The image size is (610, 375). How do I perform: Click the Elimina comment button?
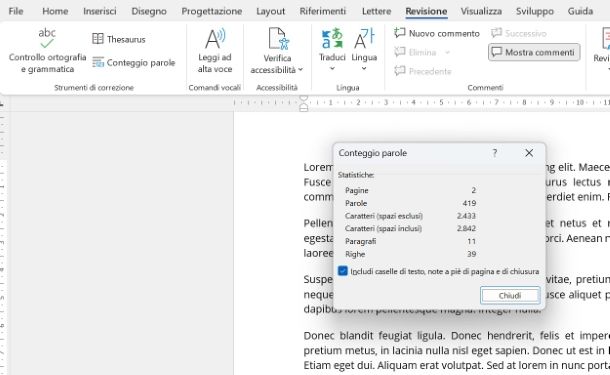coord(415,52)
